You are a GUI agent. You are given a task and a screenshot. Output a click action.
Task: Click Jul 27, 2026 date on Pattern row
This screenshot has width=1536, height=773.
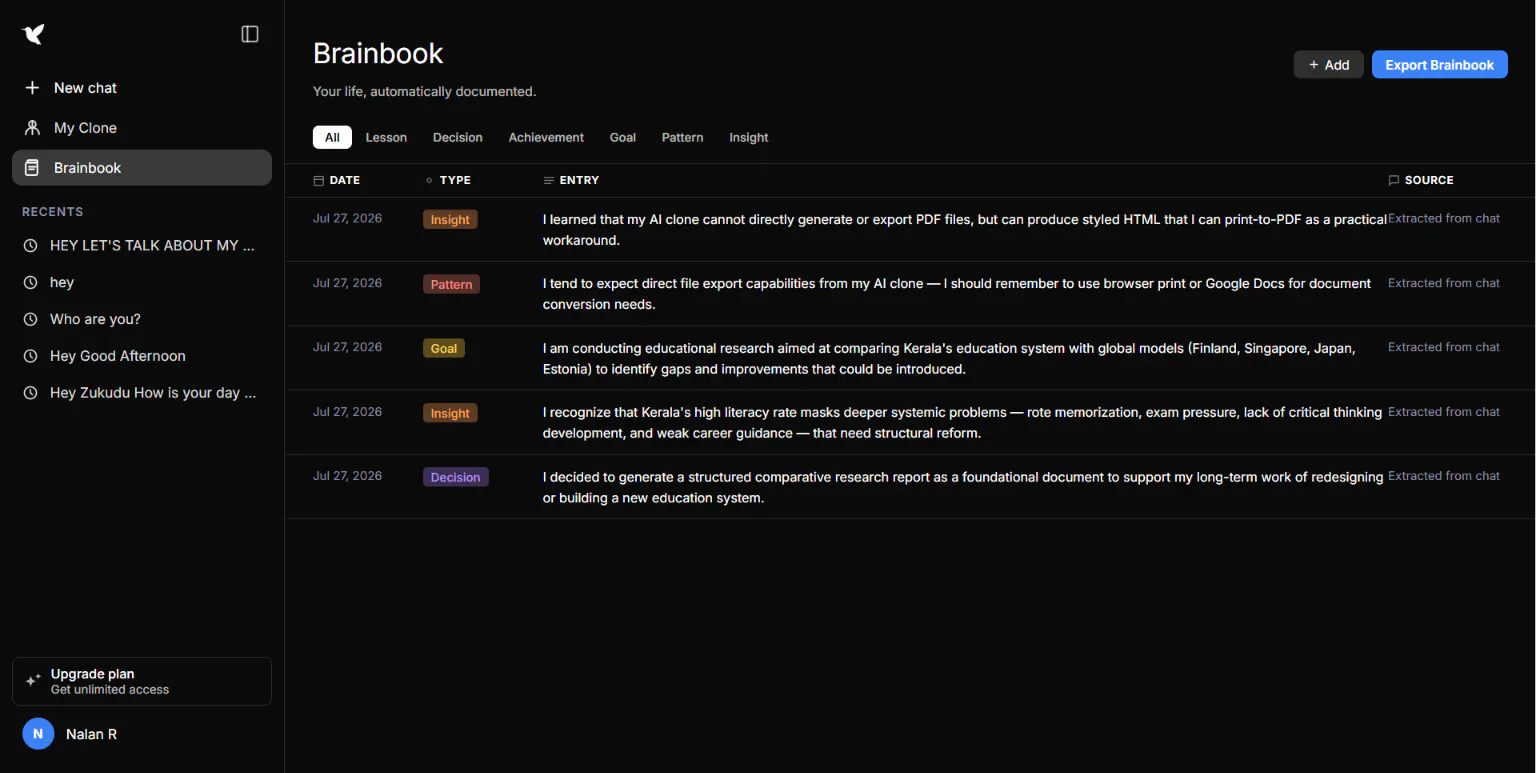point(347,283)
